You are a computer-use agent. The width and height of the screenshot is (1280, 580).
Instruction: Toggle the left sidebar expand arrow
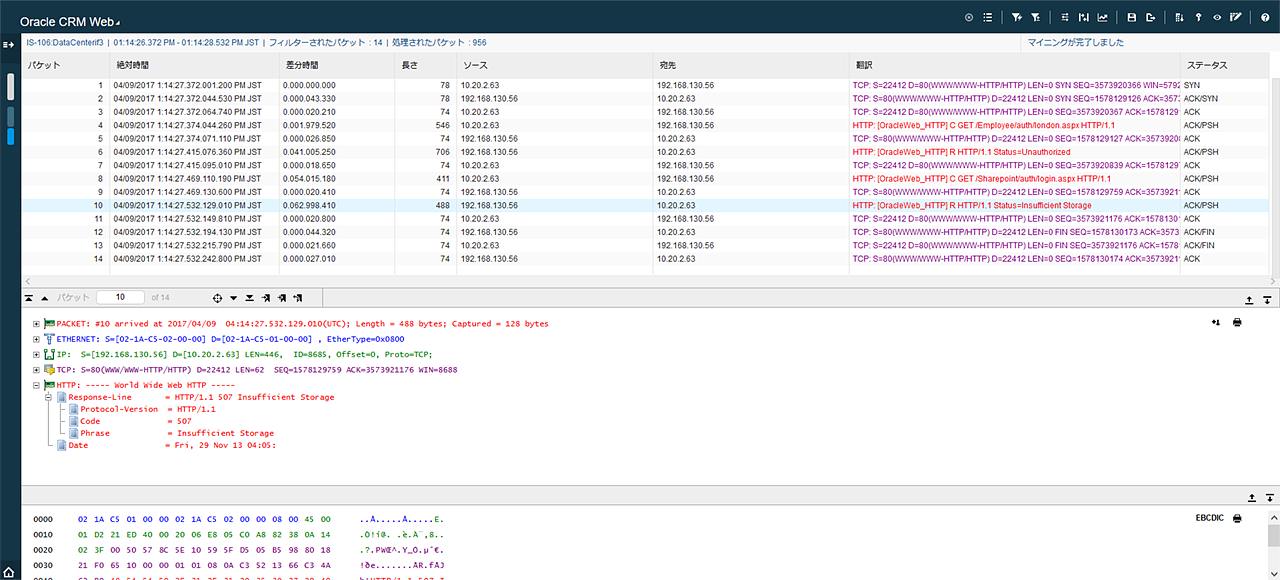click(x=9, y=44)
